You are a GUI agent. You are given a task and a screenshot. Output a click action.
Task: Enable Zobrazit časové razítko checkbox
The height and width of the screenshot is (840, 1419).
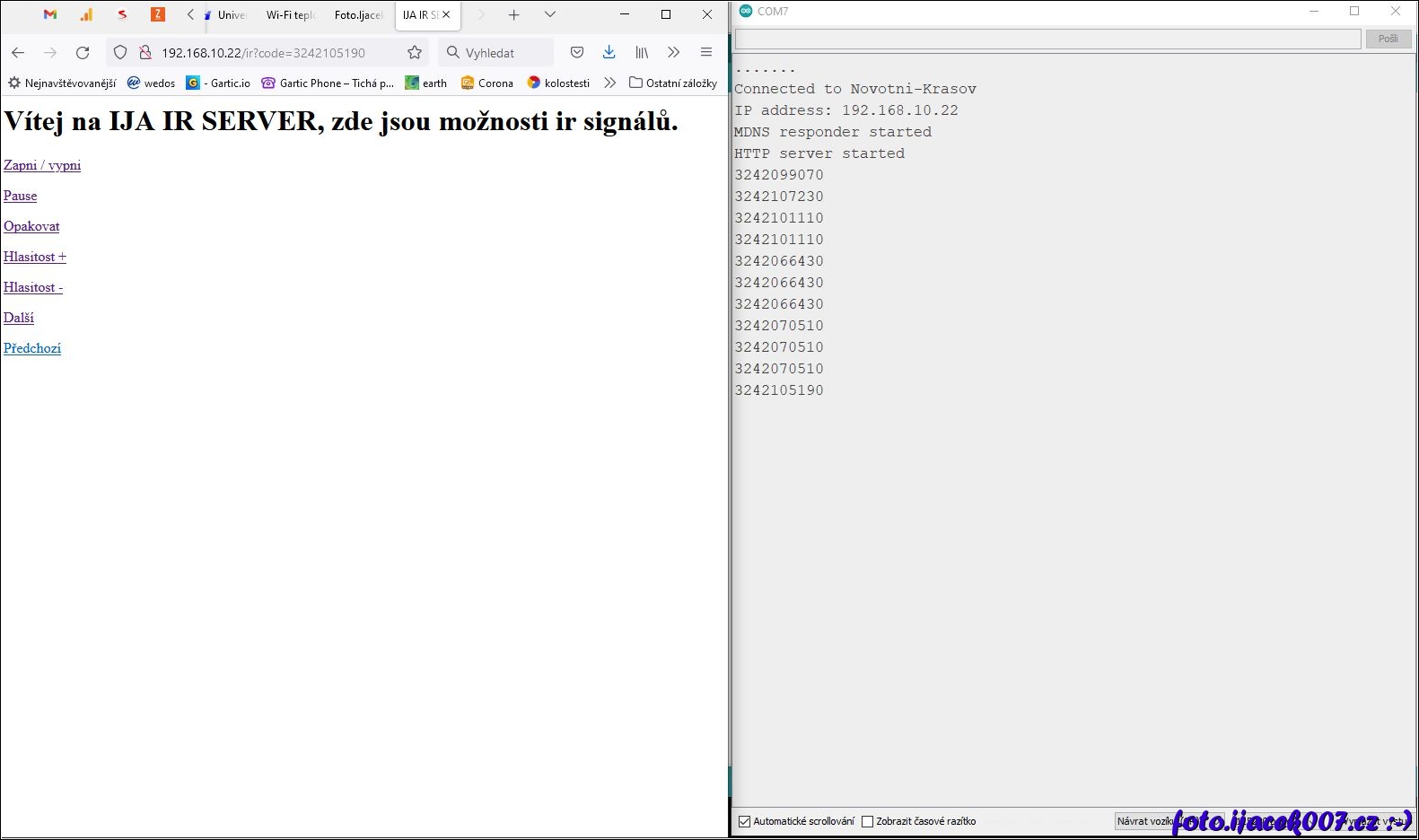coord(867,821)
